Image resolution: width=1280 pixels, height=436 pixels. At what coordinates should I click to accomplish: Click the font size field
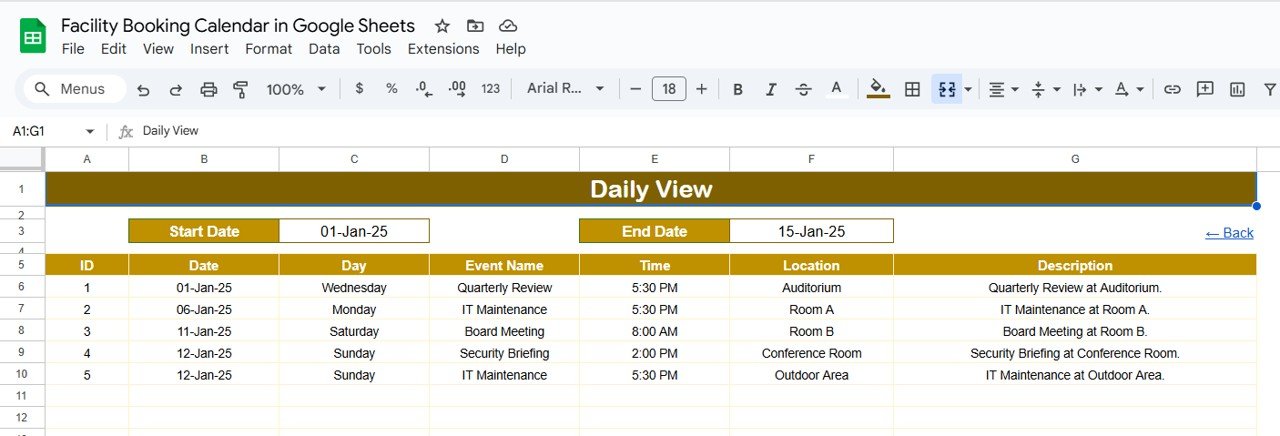(x=668, y=89)
